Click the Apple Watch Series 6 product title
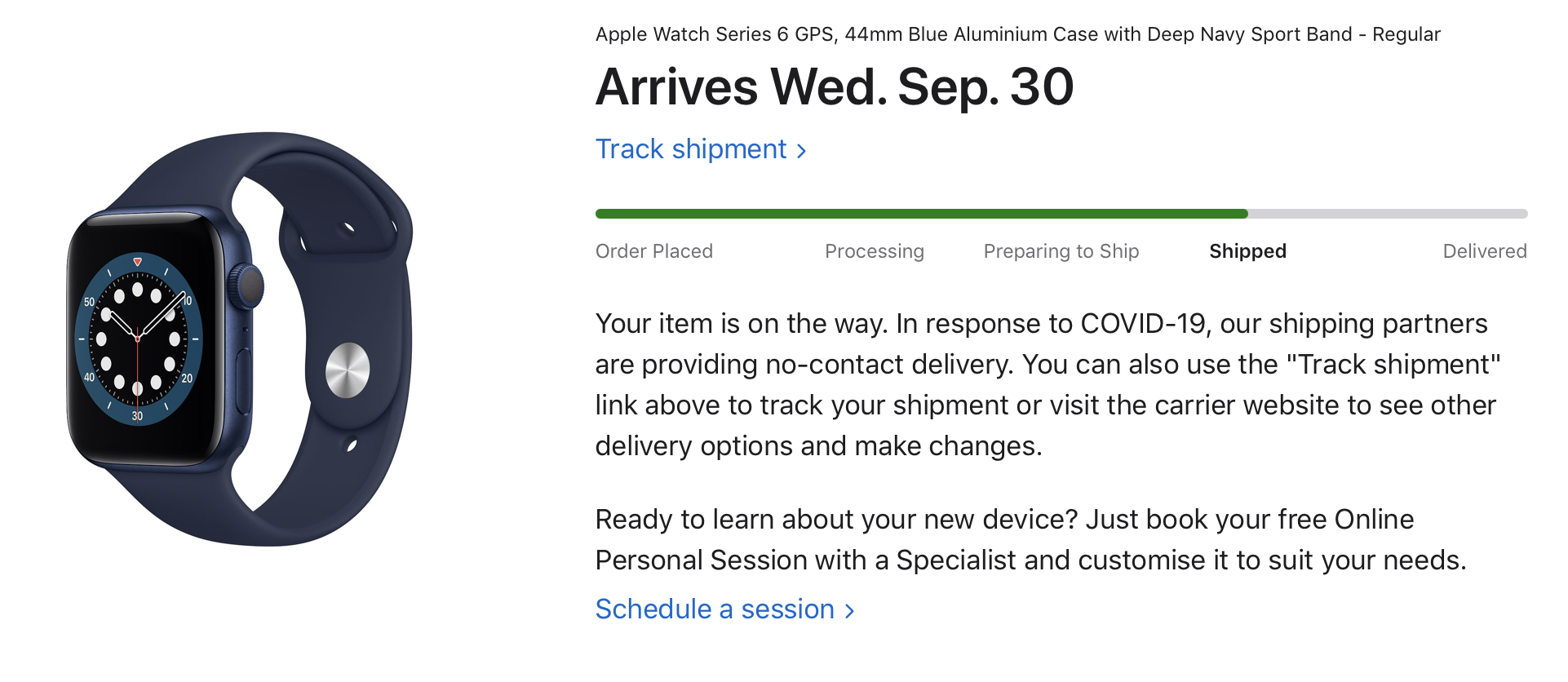This screenshot has width=1568, height=682. click(1017, 34)
